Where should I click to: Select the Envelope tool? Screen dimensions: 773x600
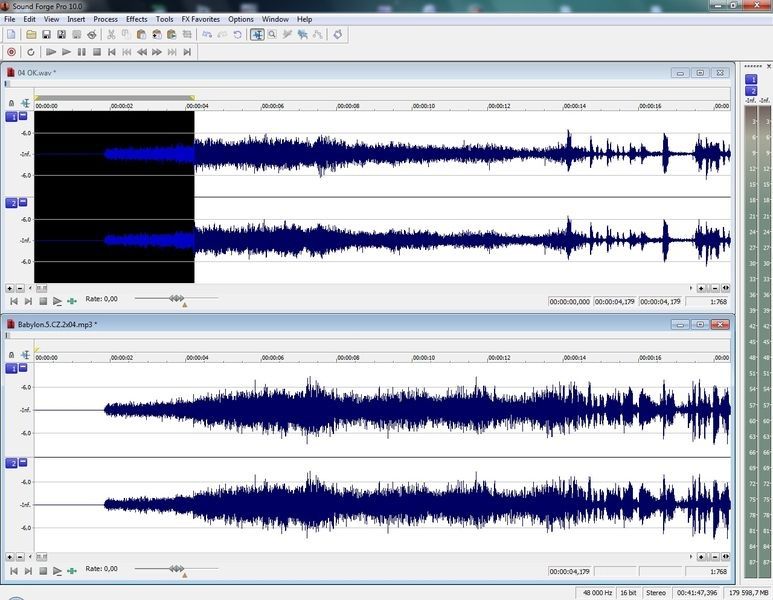(x=318, y=35)
